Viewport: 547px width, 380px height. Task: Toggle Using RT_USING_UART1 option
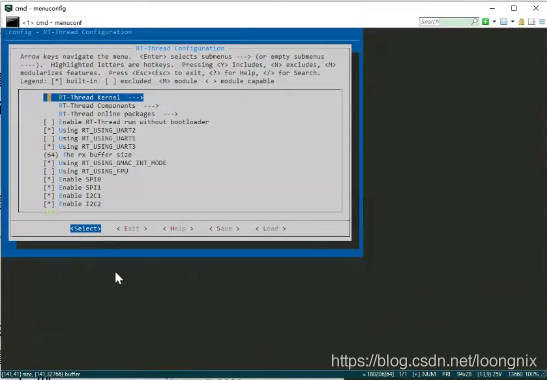tap(89, 139)
